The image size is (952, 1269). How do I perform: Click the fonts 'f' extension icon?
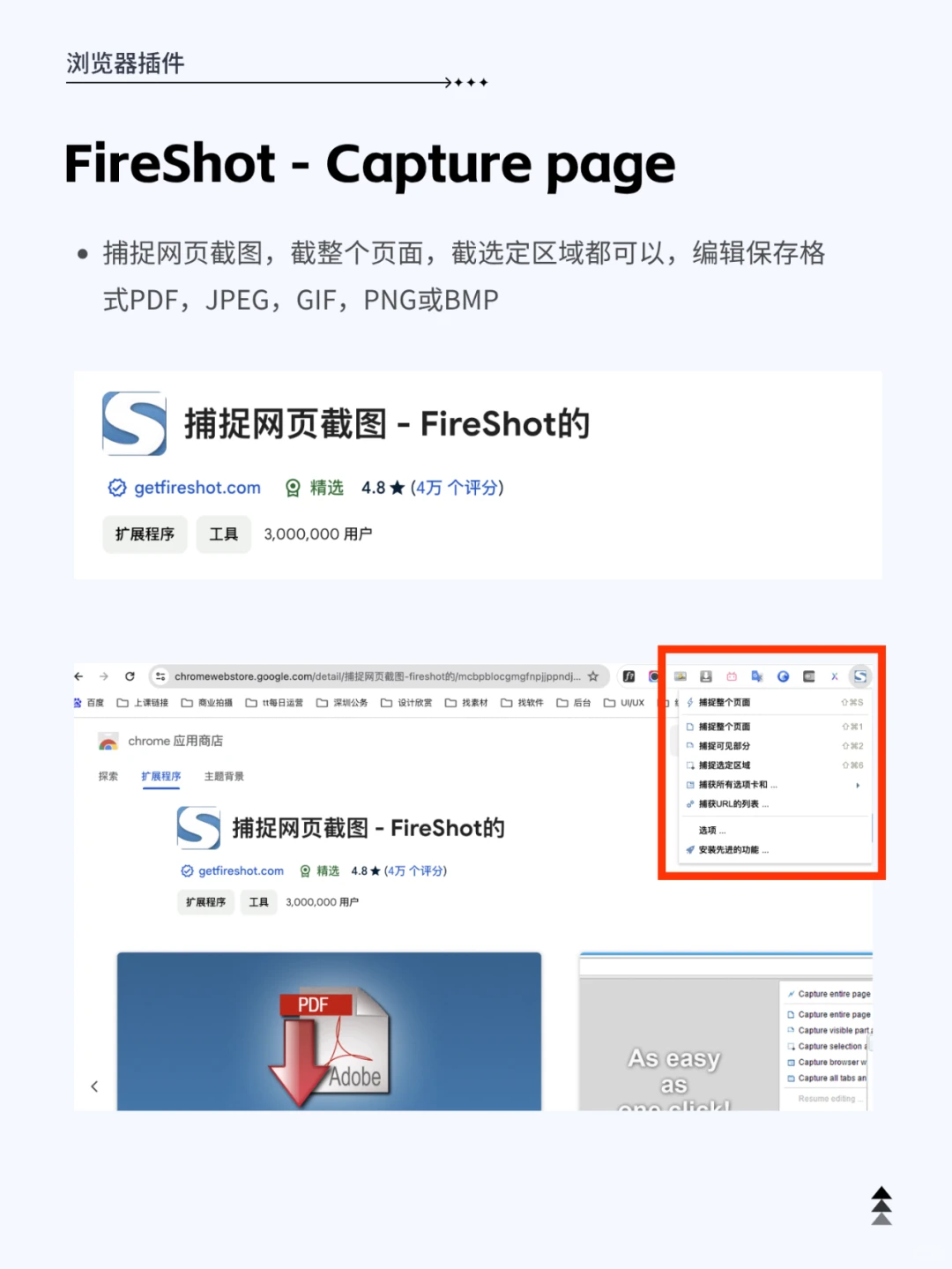tap(628, 676)
